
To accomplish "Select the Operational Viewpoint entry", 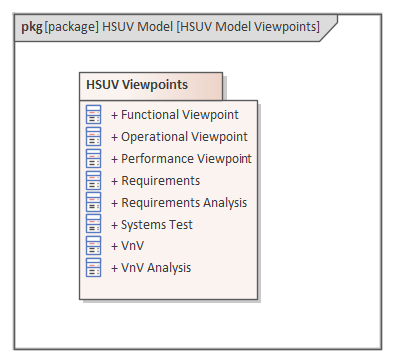I will pos(179,137).
